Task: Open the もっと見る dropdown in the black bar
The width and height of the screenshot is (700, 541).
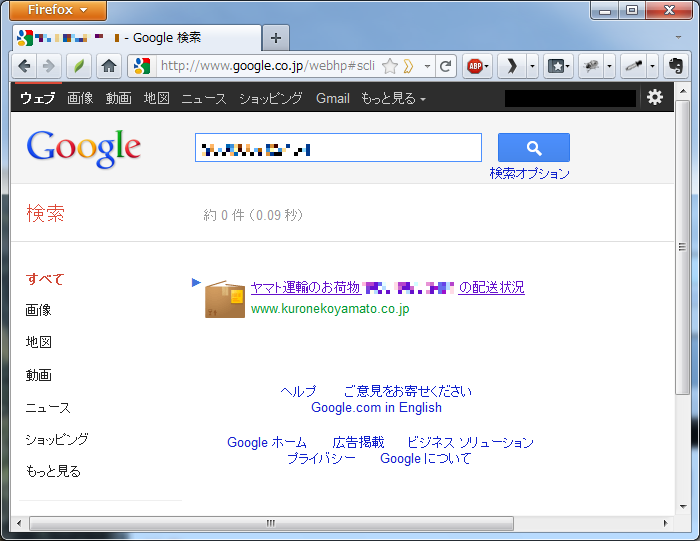Action: pos(393,98)
